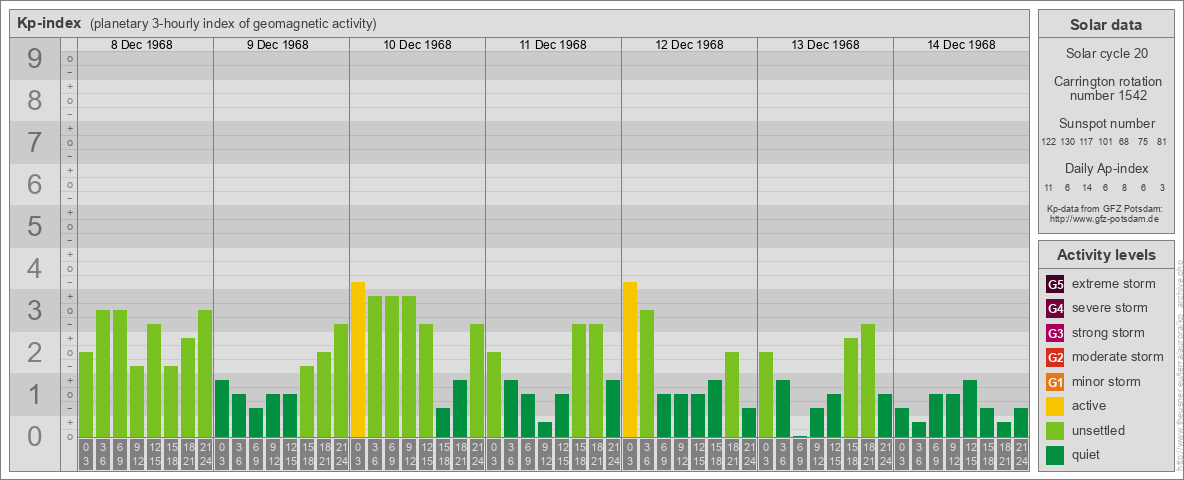The width and height of the screenshot is (1184, 480).
Task: Click the 'Kp-index' chart title
Action: click(49, 23)
